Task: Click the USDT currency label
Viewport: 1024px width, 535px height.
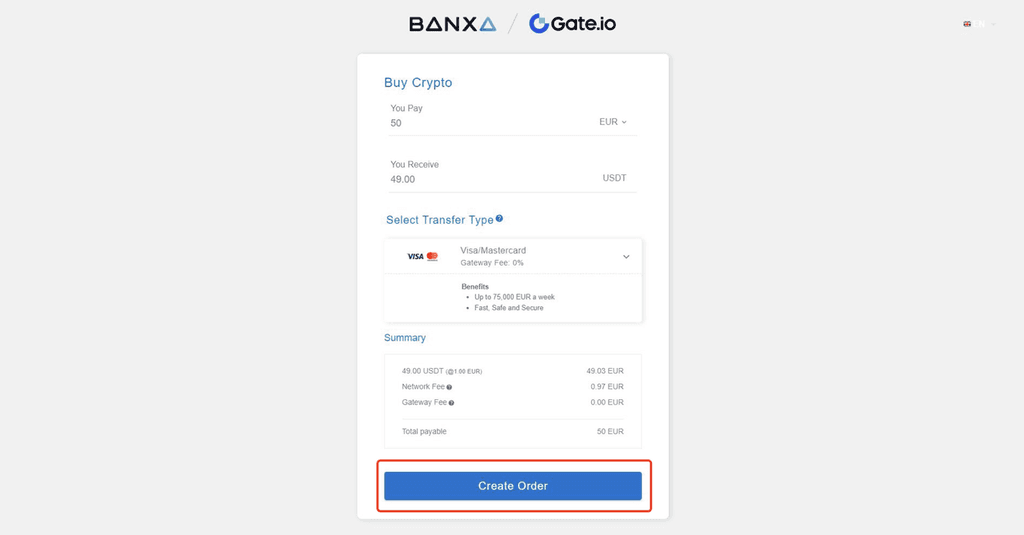Action: point(614,178)
